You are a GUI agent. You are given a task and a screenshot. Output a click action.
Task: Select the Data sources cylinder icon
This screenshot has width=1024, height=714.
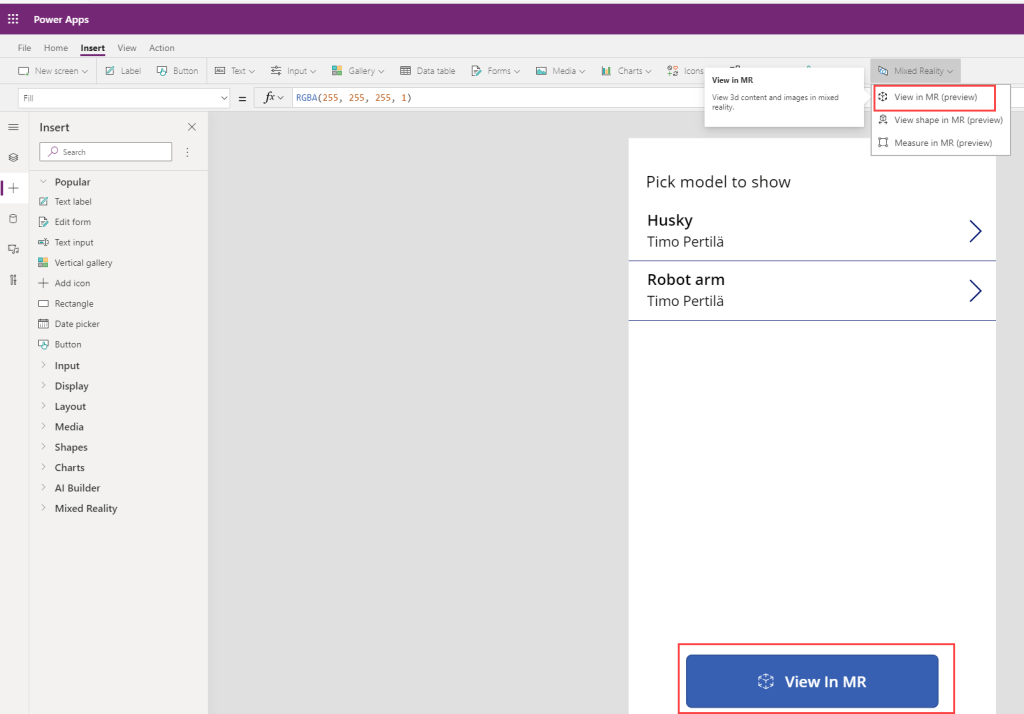point(13,218)
